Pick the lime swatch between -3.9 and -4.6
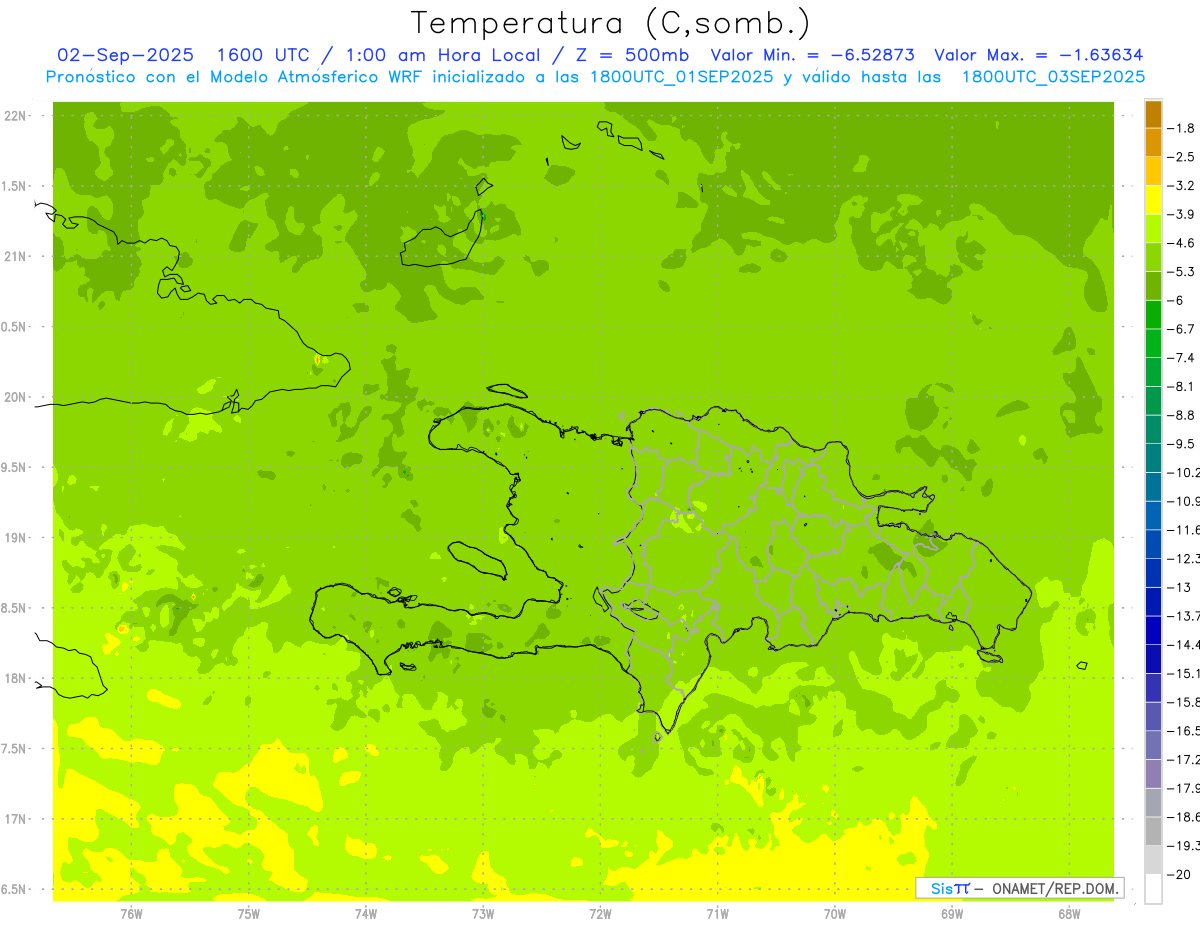The image size is (1200, 927). click(x=1153, y=229)
